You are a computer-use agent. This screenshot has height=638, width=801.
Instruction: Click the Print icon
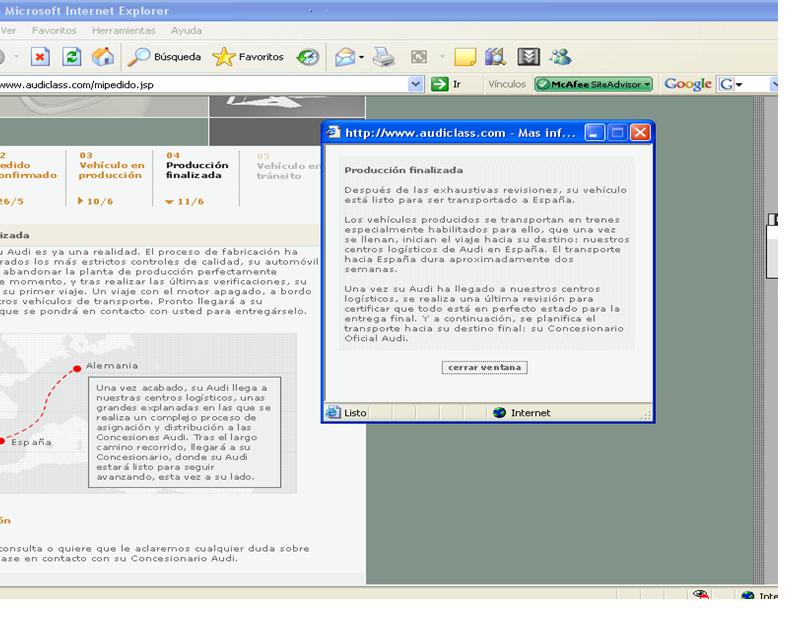pyautogui.click(x=384, y=57)
